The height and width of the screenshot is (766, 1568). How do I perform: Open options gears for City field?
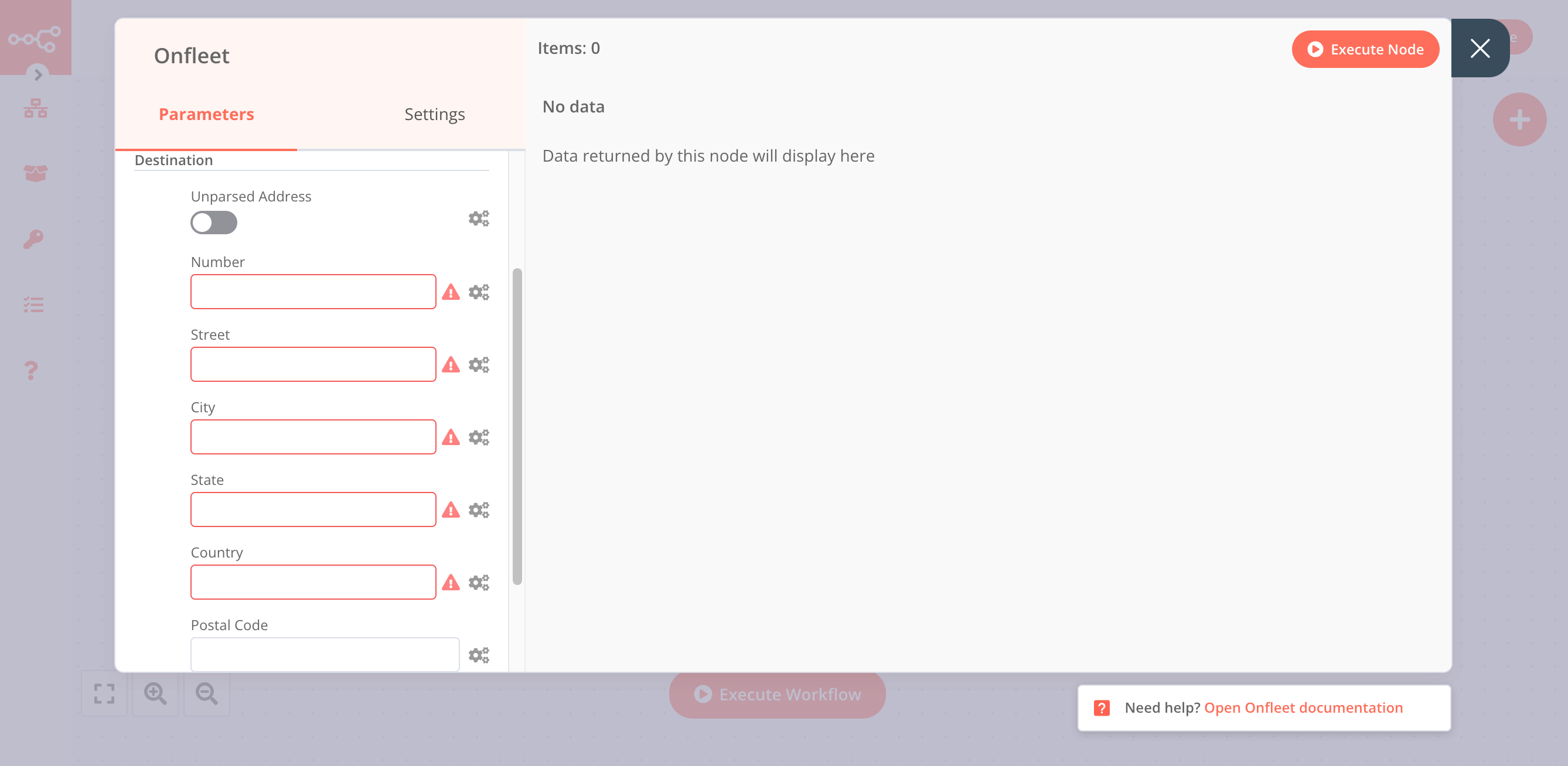pyautogui.click(x=479, y=437)
